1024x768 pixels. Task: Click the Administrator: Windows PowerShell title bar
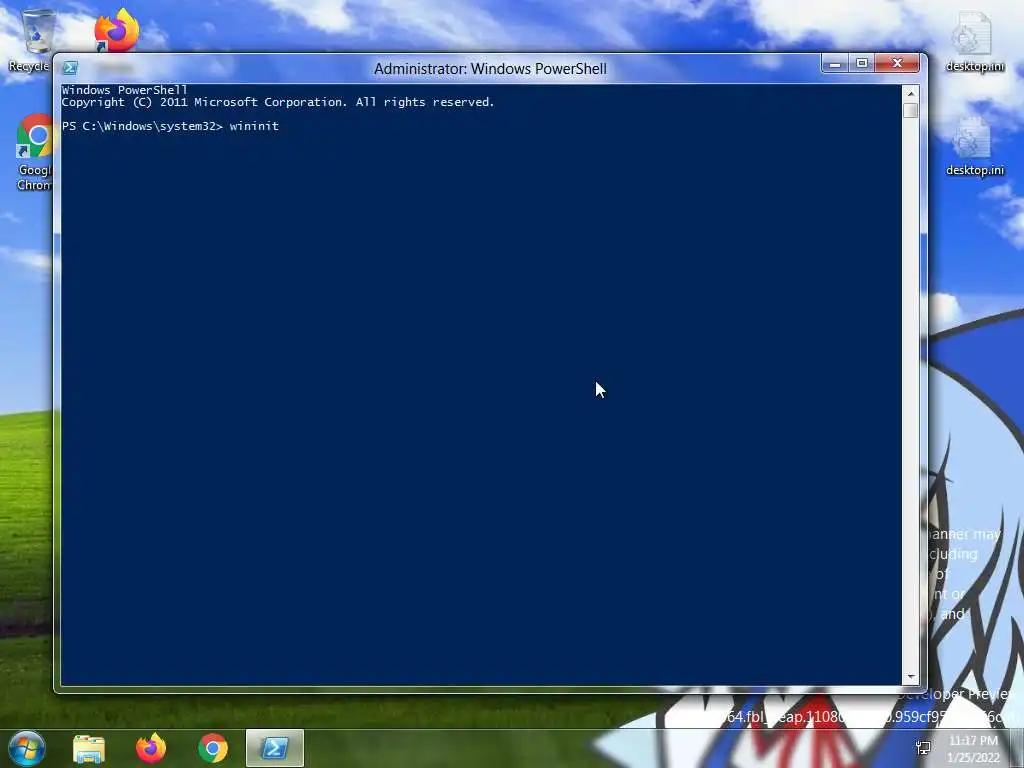[x=490, y=69]
